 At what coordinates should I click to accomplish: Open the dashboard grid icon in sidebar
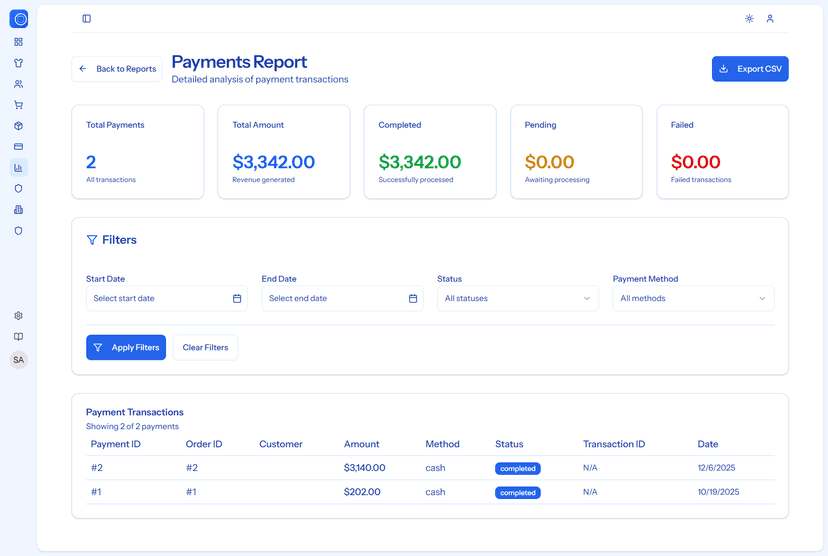point(18,42)
